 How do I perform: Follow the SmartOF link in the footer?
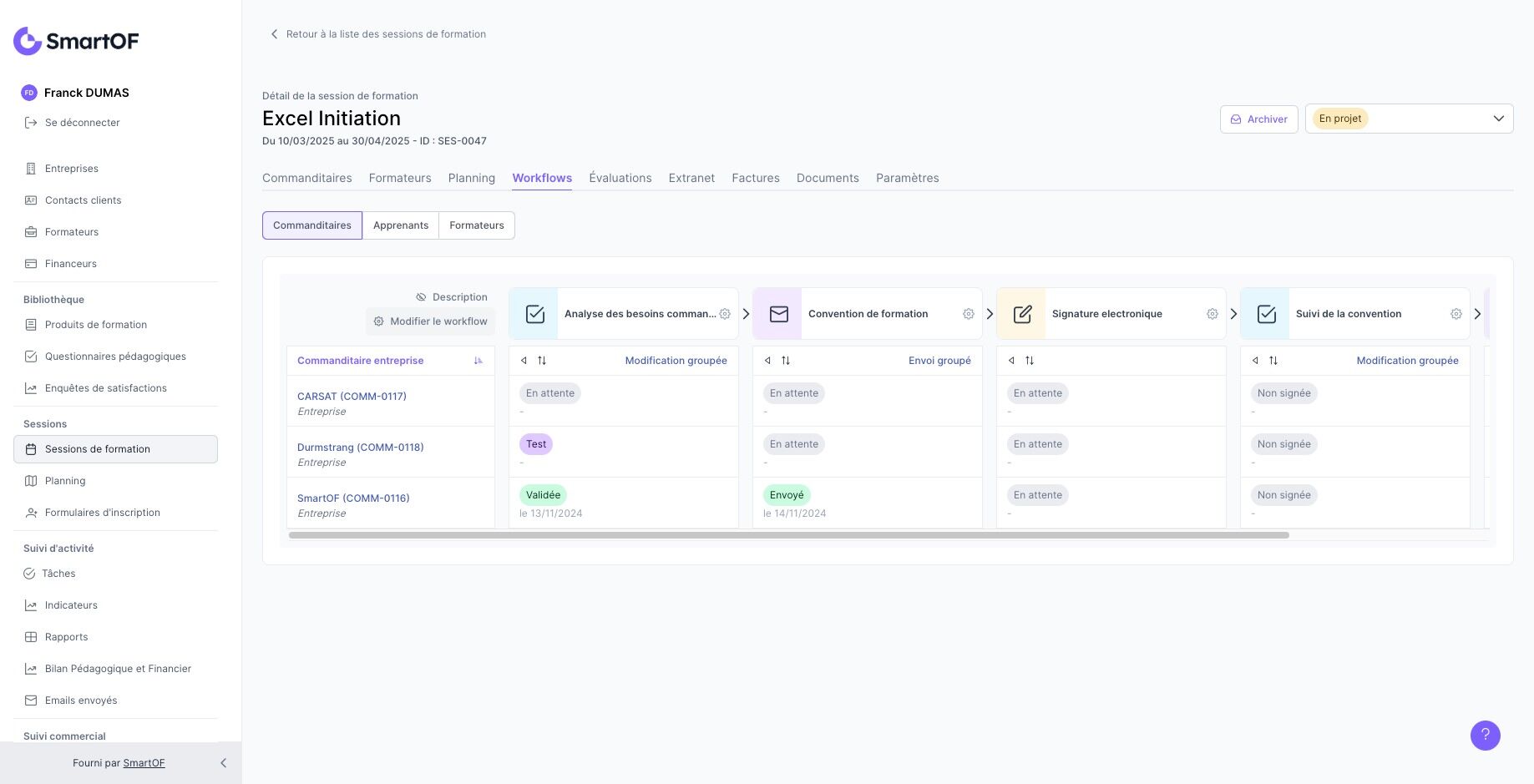click(144, 763)
